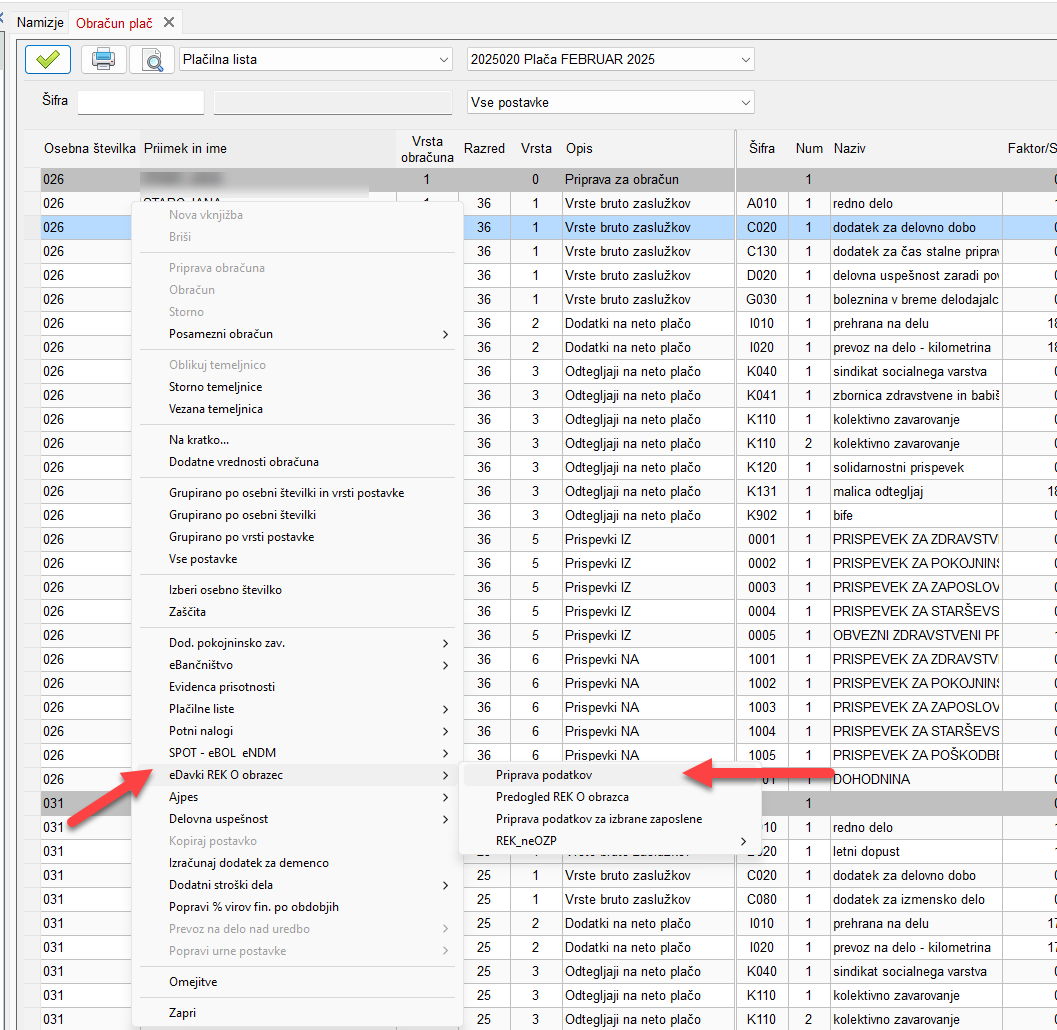
Task: Expand the Plačilne liste submenu
Action: coord(297,709)
